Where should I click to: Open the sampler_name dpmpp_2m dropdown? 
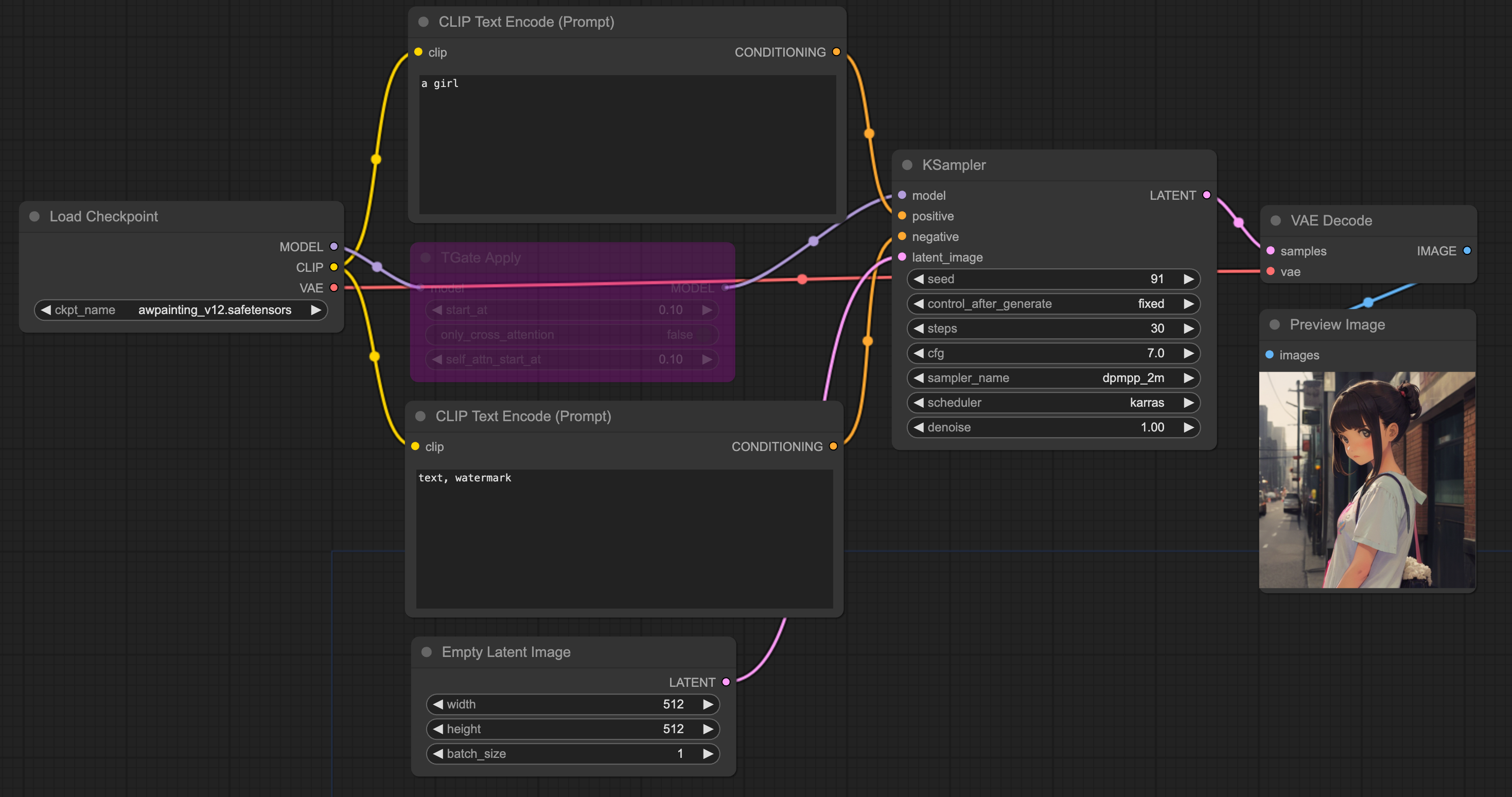click(x=1053, y=378)
